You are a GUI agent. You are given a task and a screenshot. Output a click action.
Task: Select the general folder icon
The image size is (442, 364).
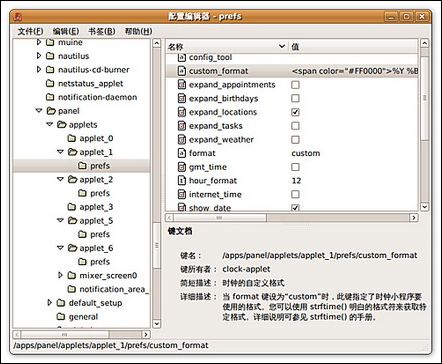click(61, 316)
